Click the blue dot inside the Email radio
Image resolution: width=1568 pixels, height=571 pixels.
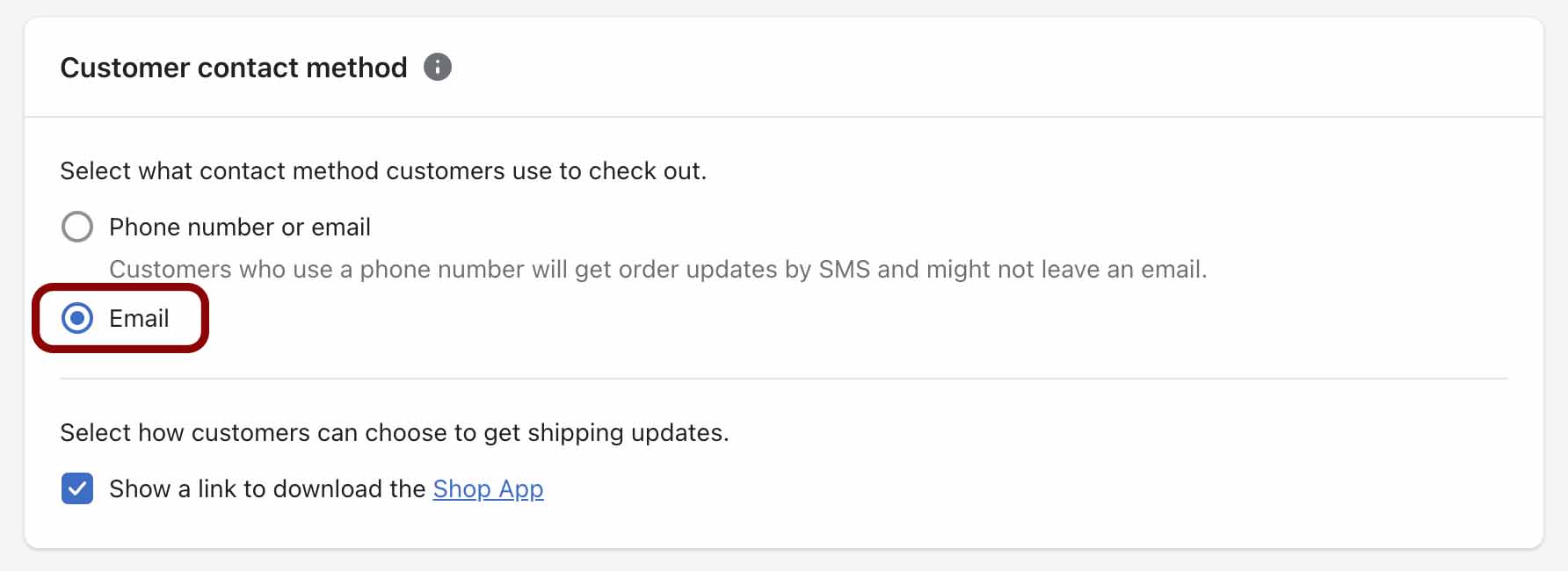tap(77, 318)
